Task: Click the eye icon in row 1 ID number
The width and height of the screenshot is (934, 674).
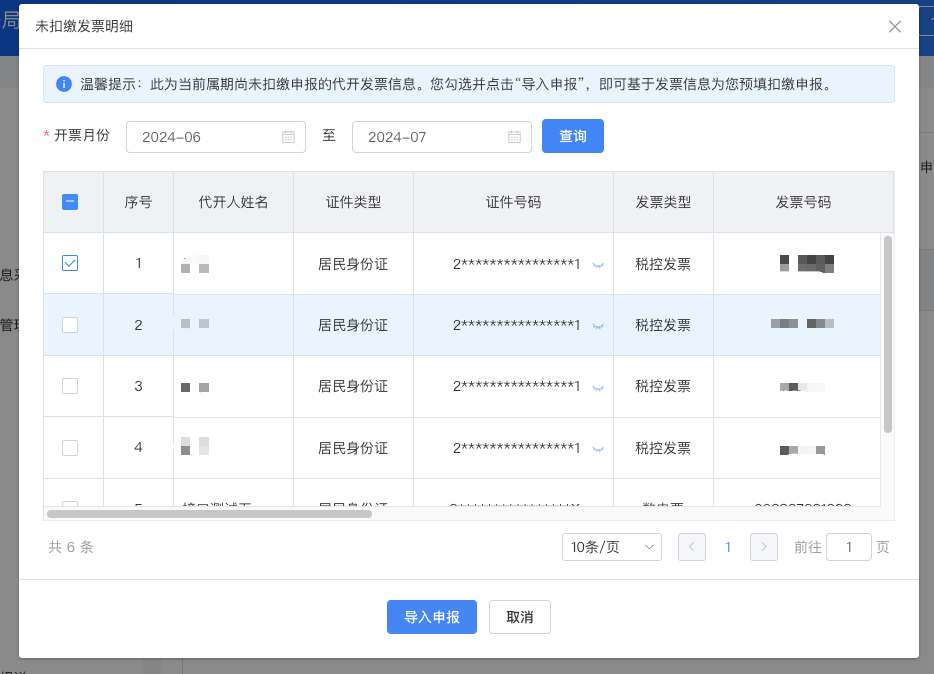Action: [x=598, y=265]
